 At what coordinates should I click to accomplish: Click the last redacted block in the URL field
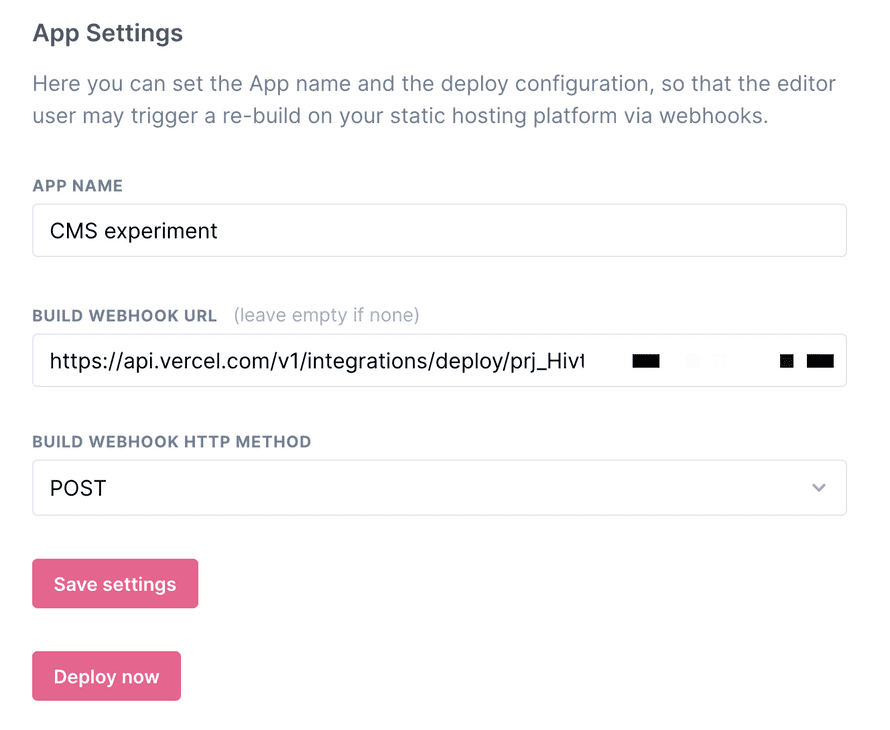pos(820,360)
